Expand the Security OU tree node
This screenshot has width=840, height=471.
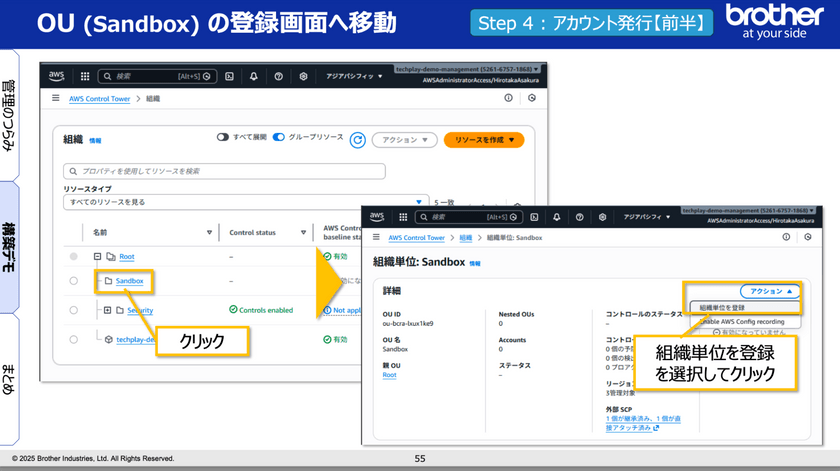click(107, 311)
